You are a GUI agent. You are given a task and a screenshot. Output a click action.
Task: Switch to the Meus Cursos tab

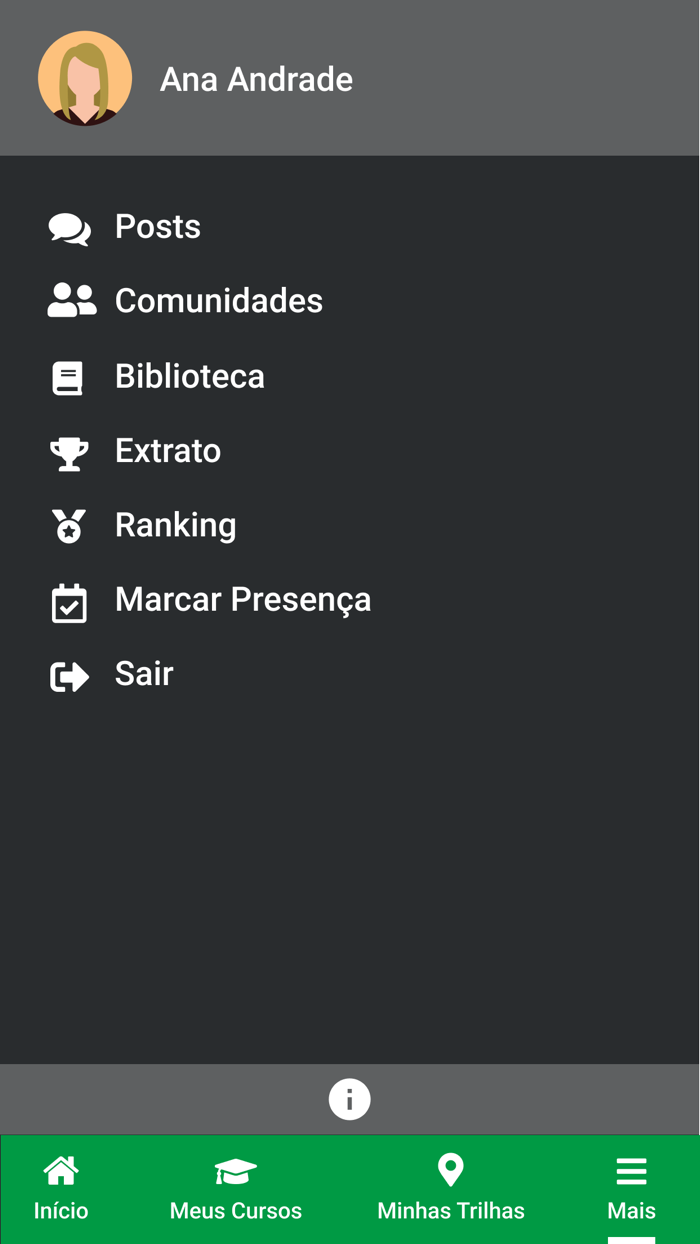(236, 1188)
